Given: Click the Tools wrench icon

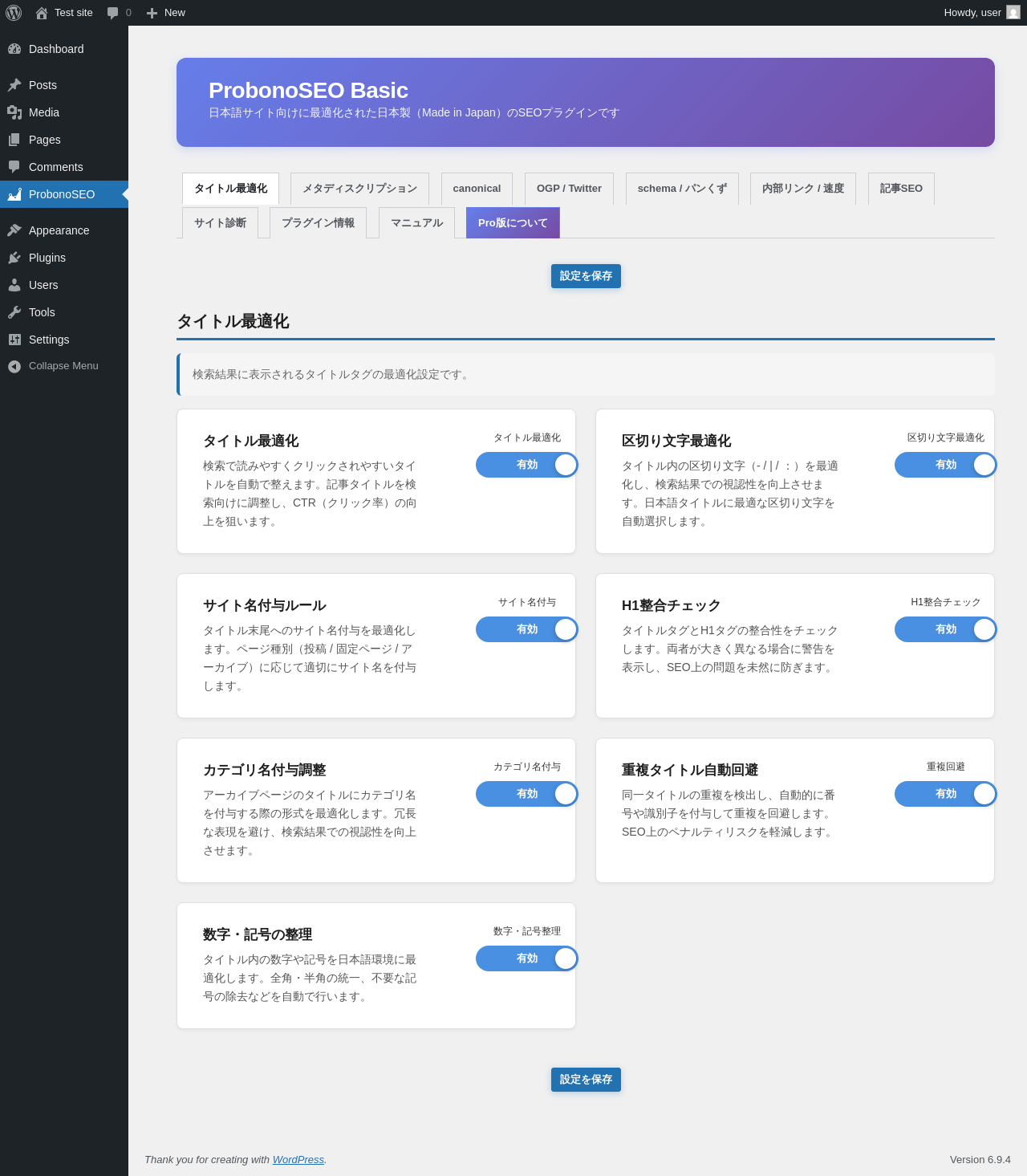Looking at the screenshot, I should pyautogui.click(x=14, y=312).
